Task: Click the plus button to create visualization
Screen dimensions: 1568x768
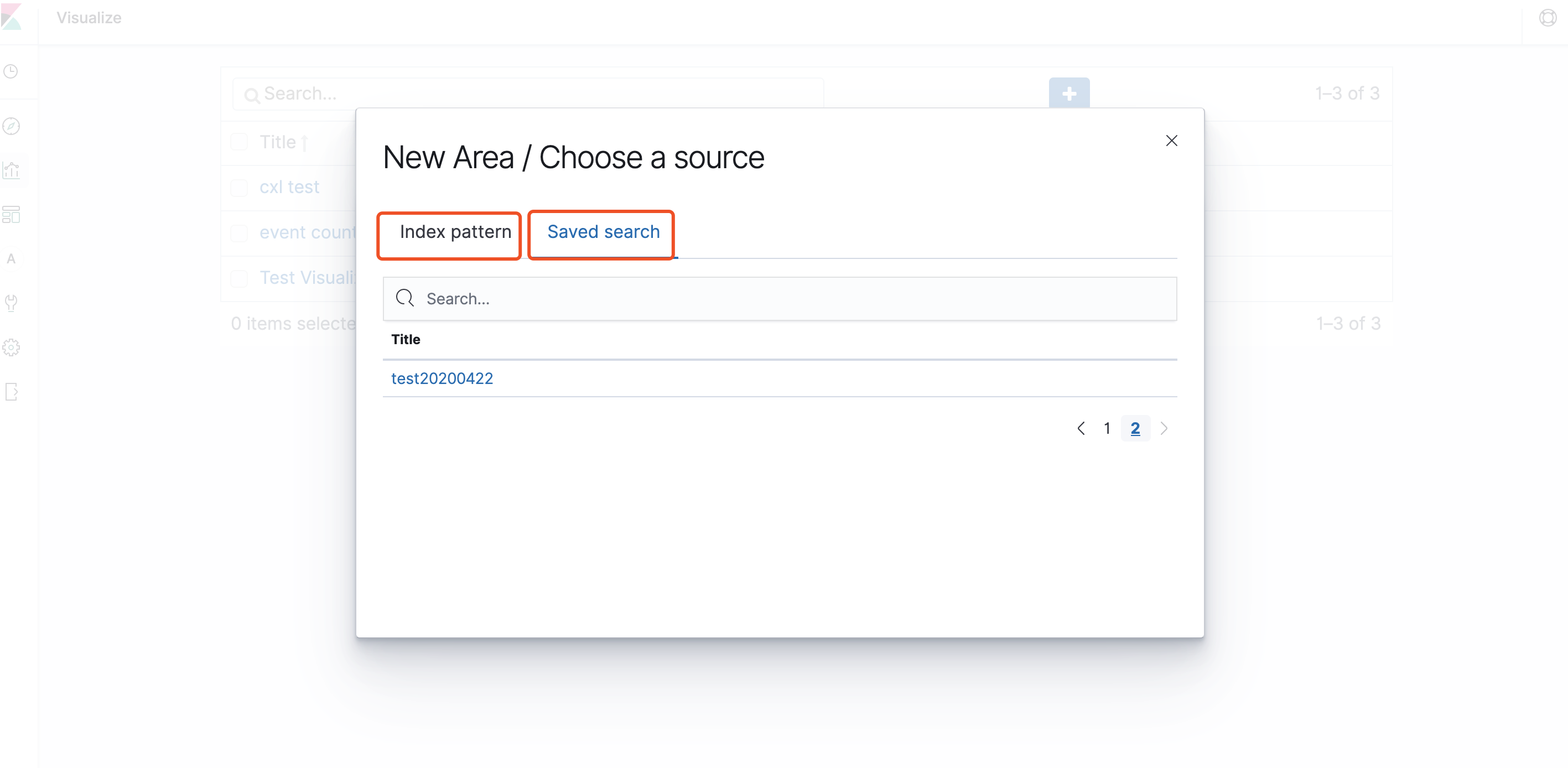Action: pos(1069,93)
